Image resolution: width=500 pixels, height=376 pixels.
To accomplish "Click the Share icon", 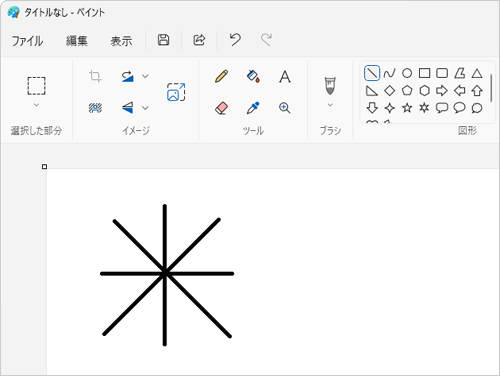I will coord(199,40).
